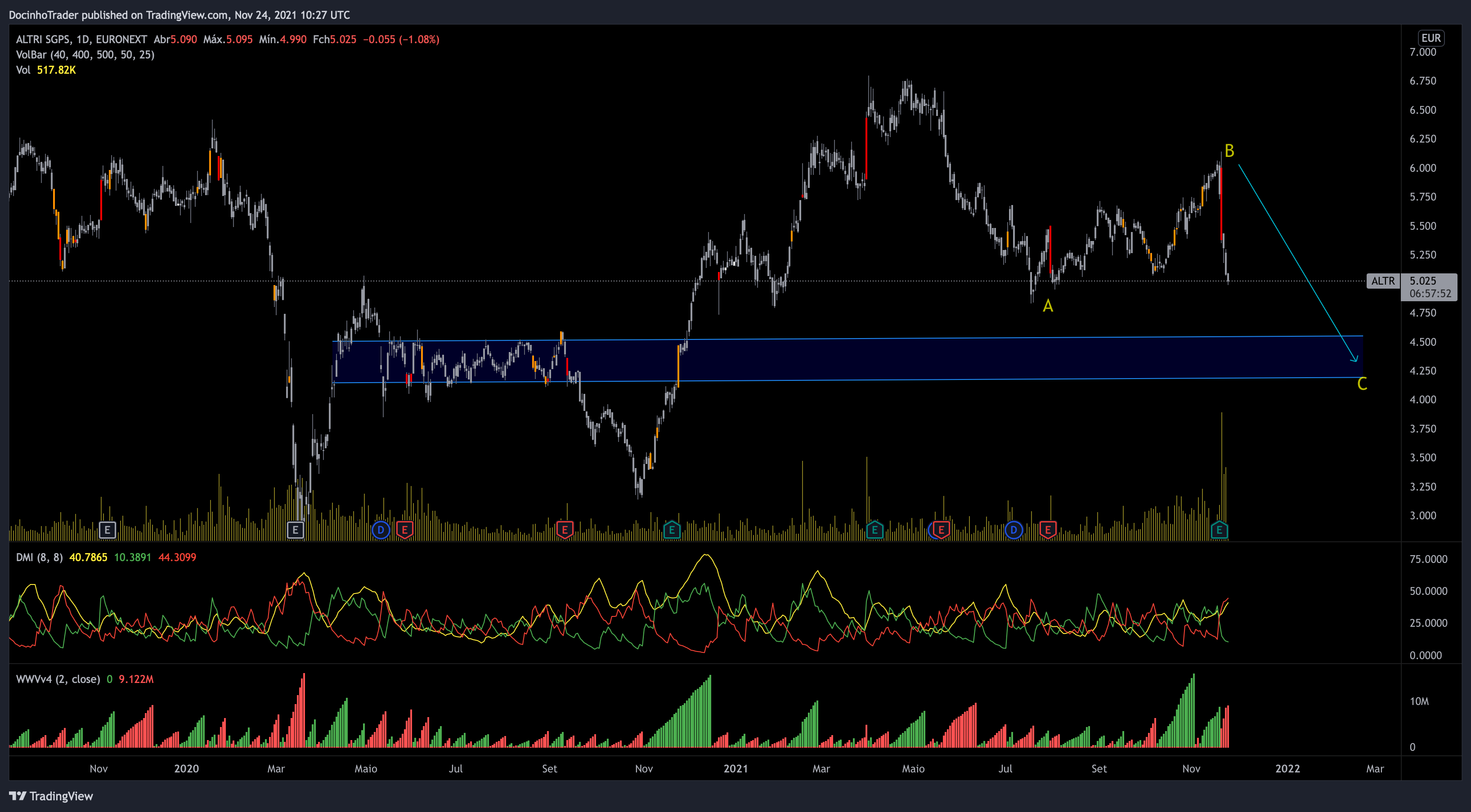Click the VolBar indicator legend
1471x812 pixels.
pyautogui.click(x=85, y=55)
